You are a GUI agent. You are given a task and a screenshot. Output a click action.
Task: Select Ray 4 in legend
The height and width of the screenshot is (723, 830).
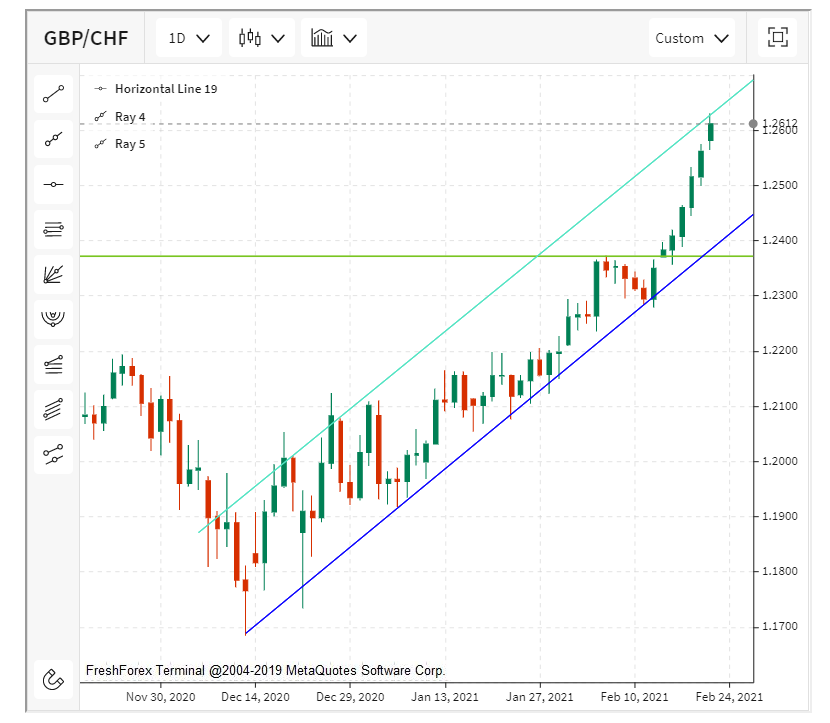click(120, 116)
